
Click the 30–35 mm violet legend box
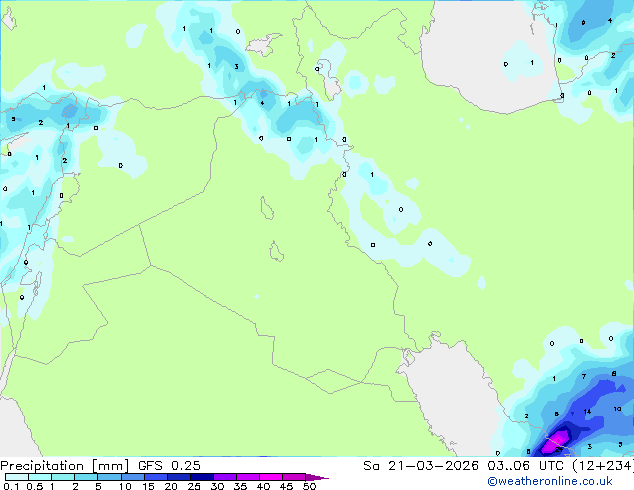225,477
